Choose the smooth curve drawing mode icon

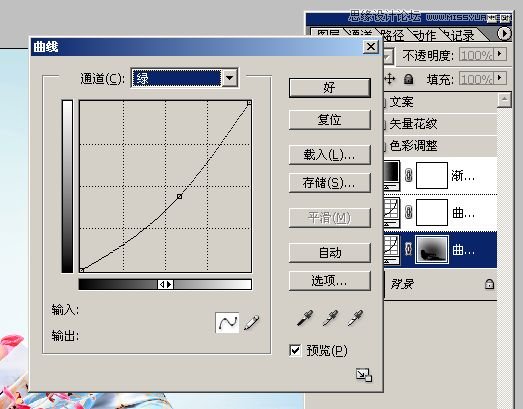click(x=227, y=323)
